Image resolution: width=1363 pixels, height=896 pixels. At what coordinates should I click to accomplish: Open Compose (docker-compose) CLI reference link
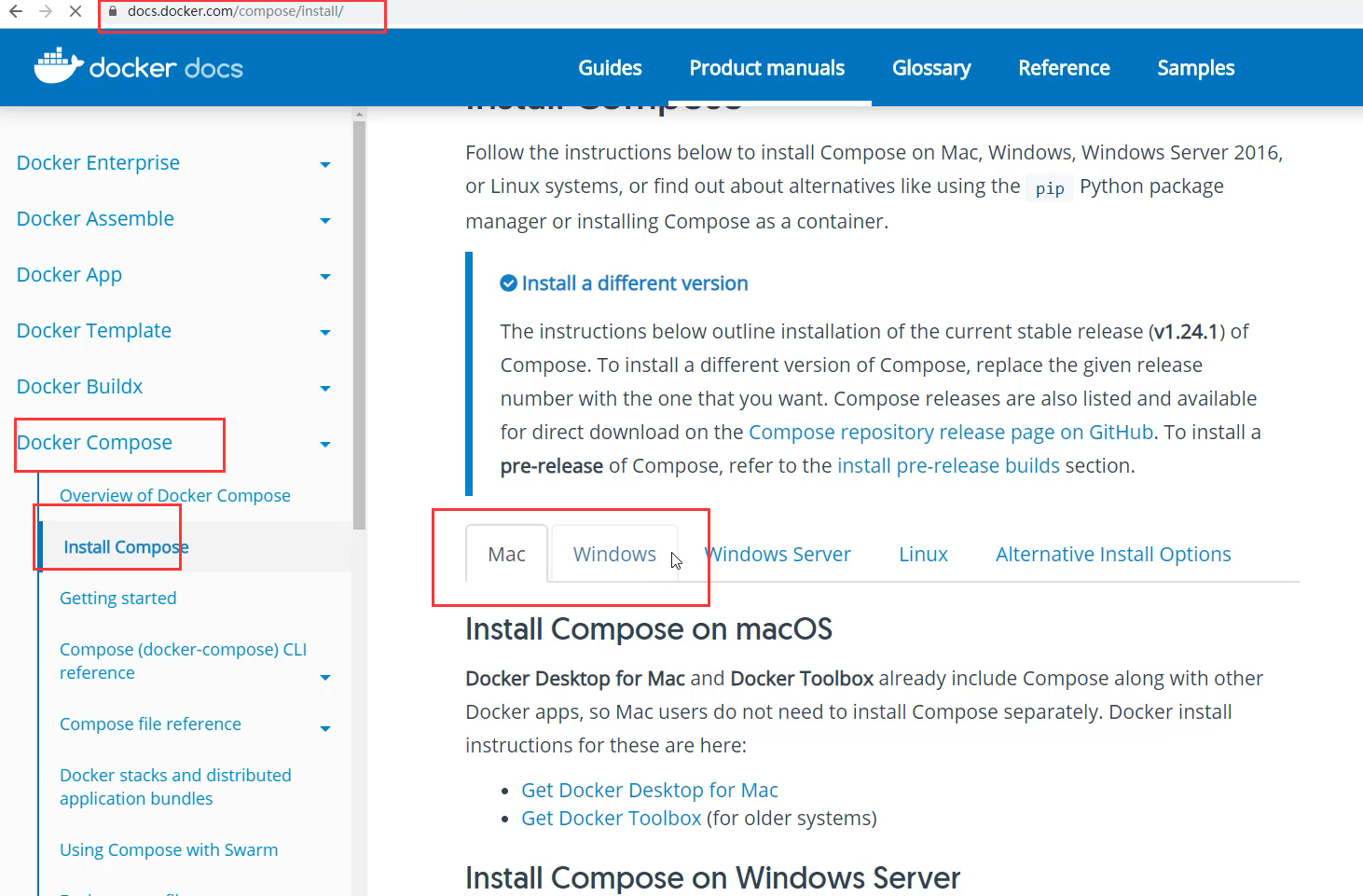point(183,660)
